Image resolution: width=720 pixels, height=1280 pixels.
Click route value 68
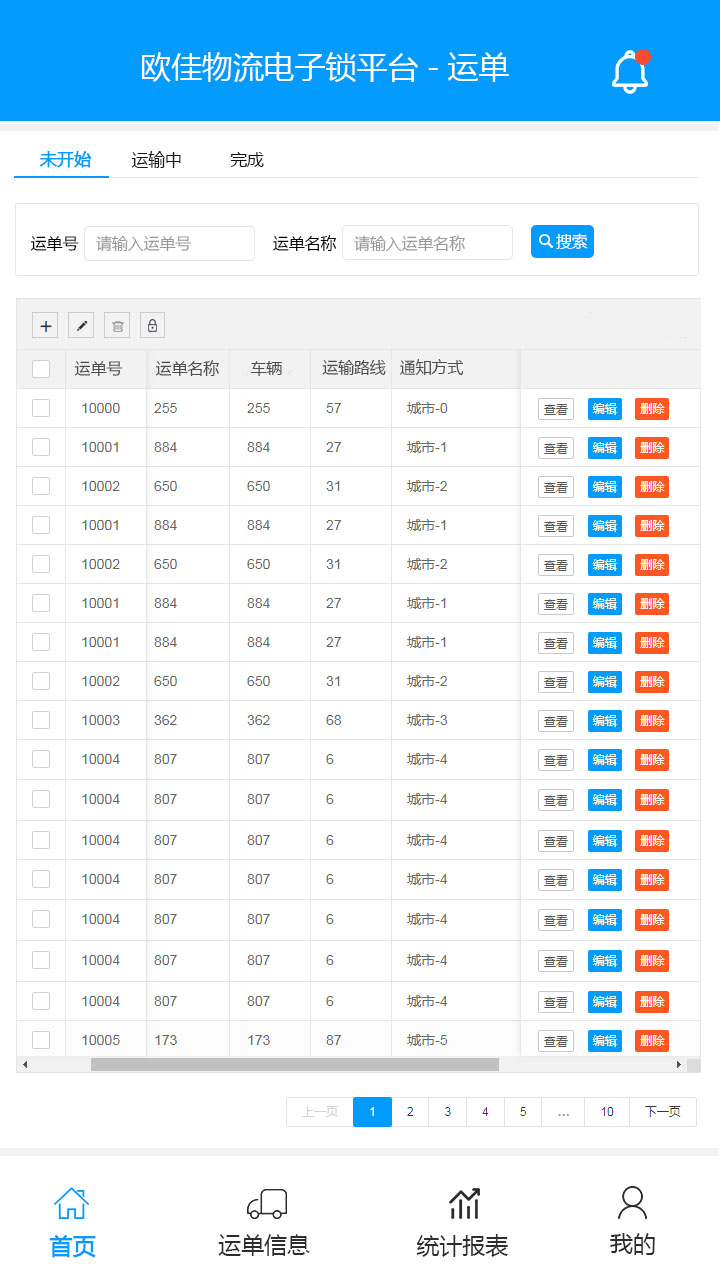(x=334, y=720)
